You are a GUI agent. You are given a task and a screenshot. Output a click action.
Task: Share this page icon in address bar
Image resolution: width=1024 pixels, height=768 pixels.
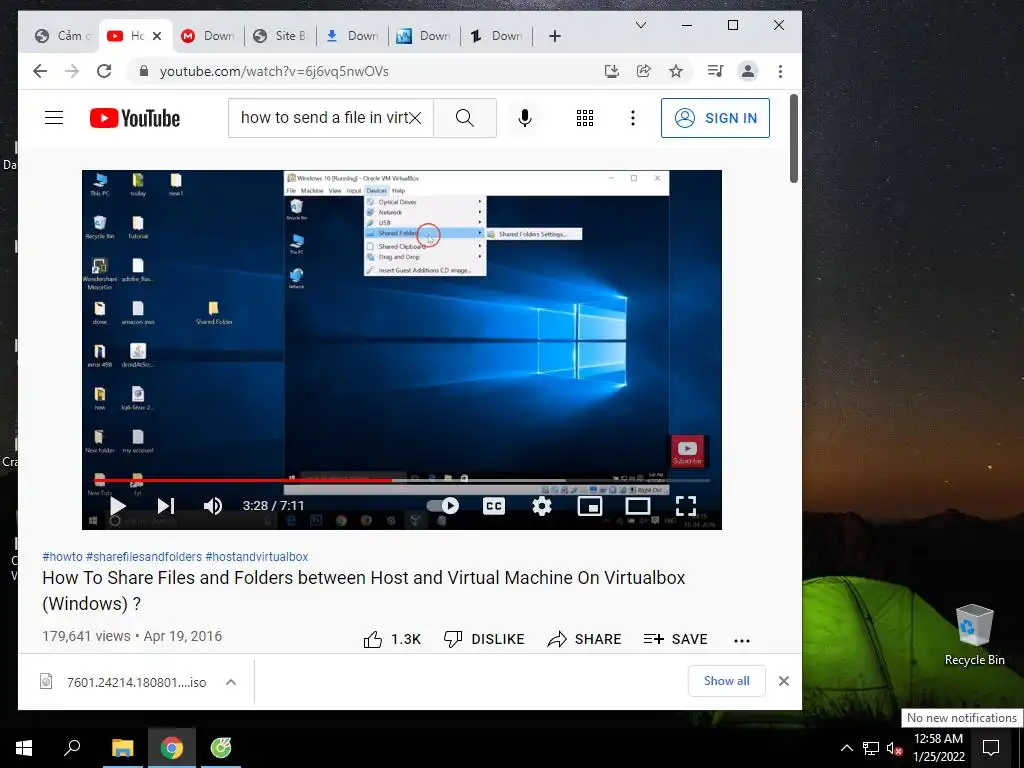644,71
